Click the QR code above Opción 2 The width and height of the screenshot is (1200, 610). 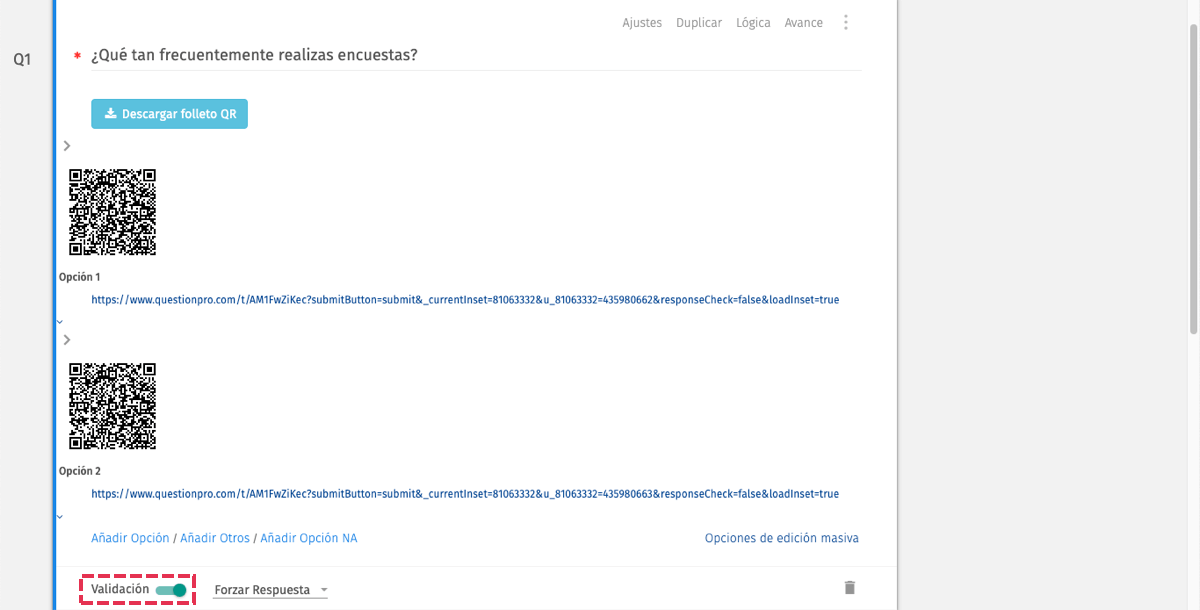[112, 406]
